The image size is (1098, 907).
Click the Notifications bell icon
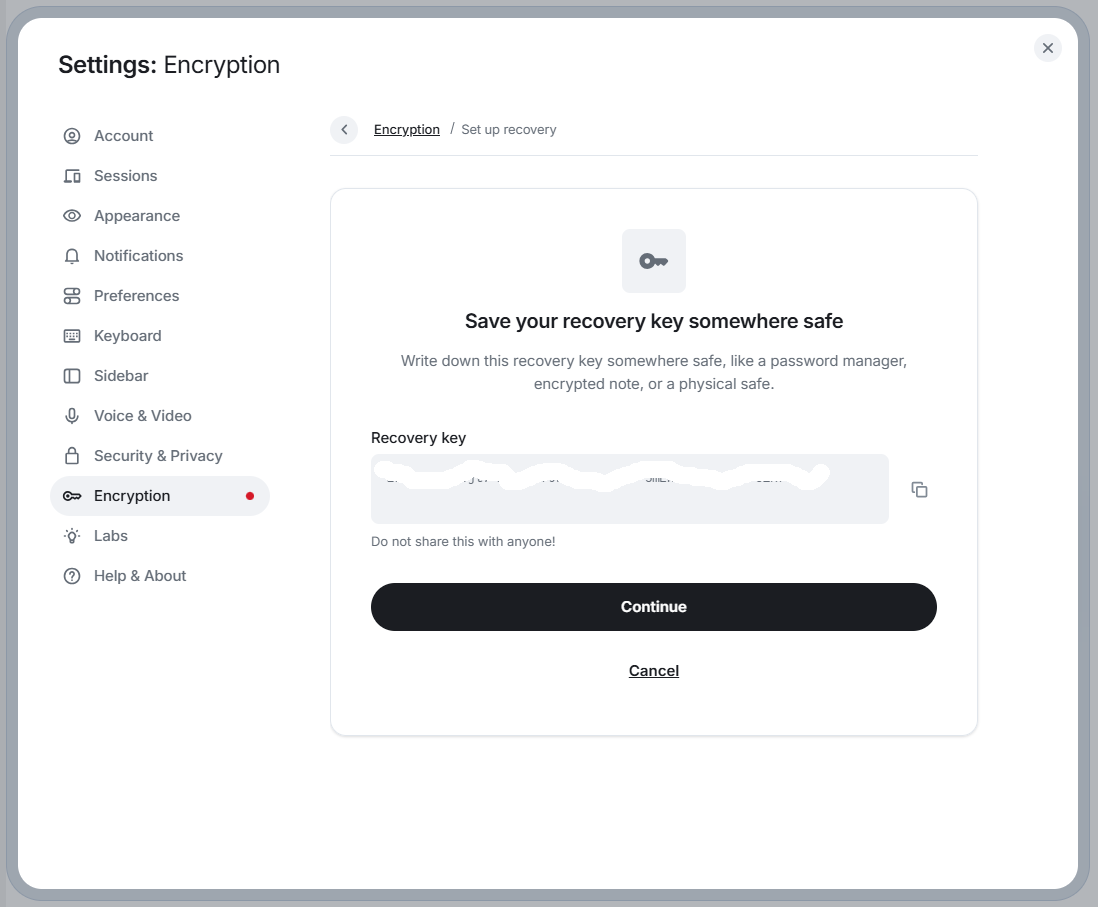coord(72,256)
